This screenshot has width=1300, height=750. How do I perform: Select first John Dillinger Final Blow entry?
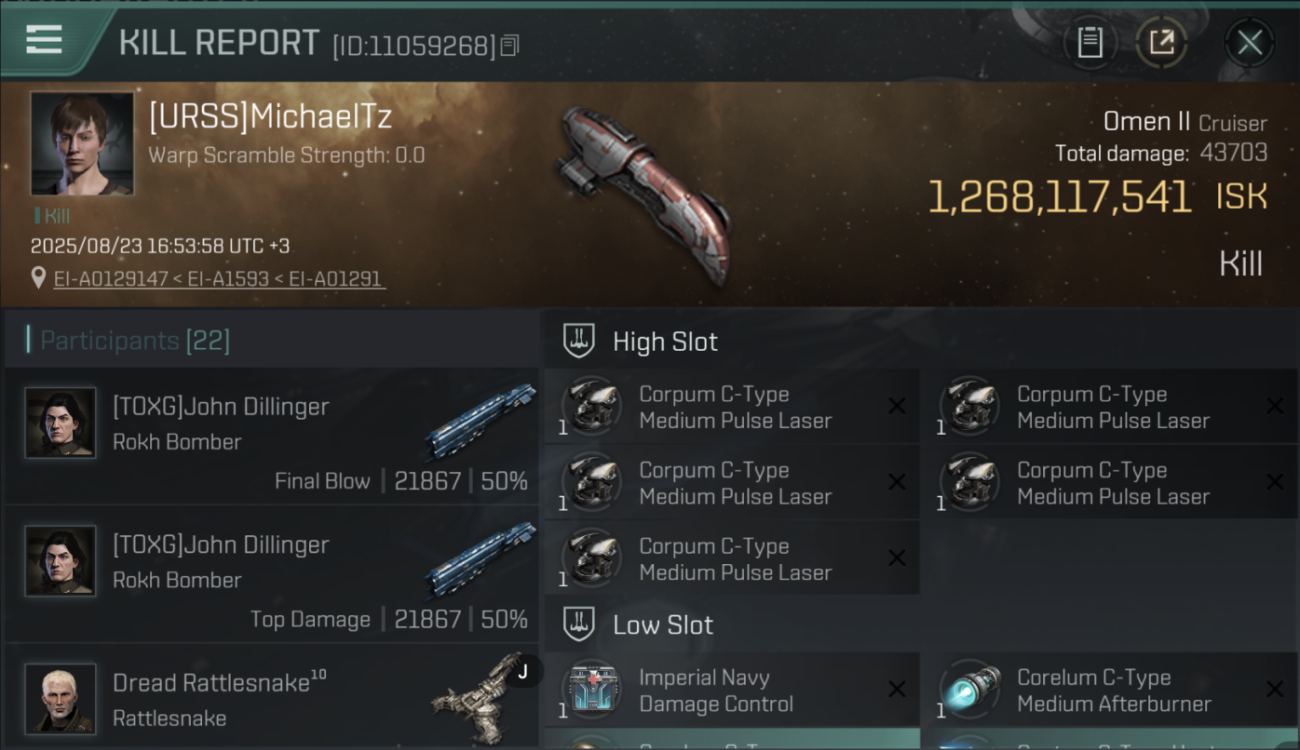tap(271, 436)
